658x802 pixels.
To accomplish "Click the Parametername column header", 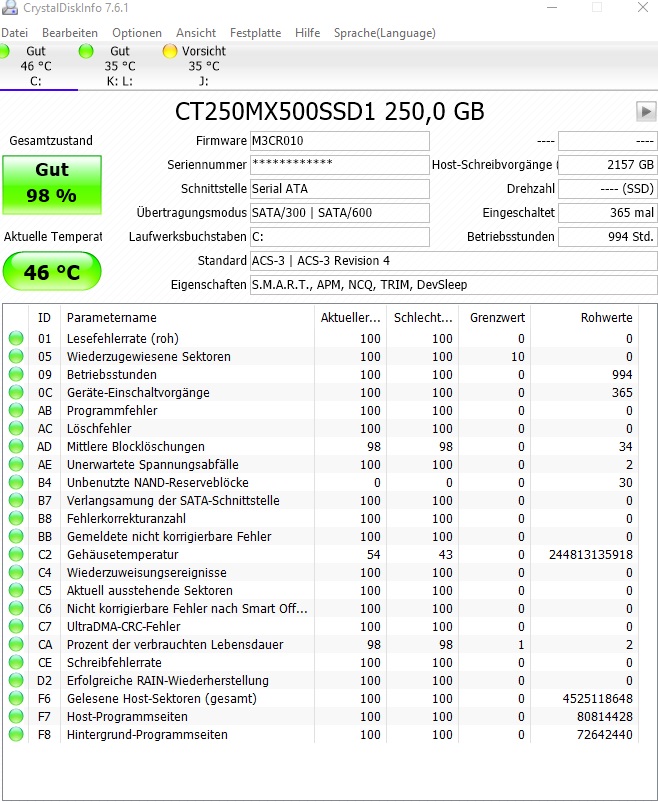I will tap(187, 318).
